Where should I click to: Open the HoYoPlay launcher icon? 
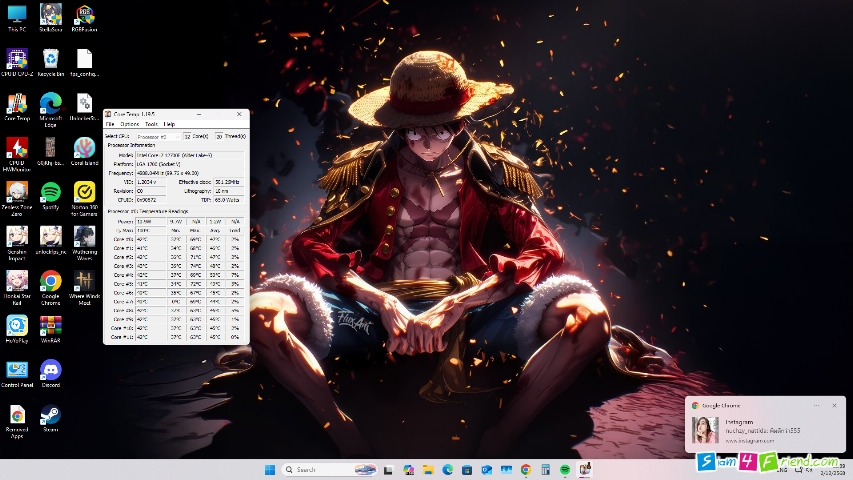[x=17, y=329]
